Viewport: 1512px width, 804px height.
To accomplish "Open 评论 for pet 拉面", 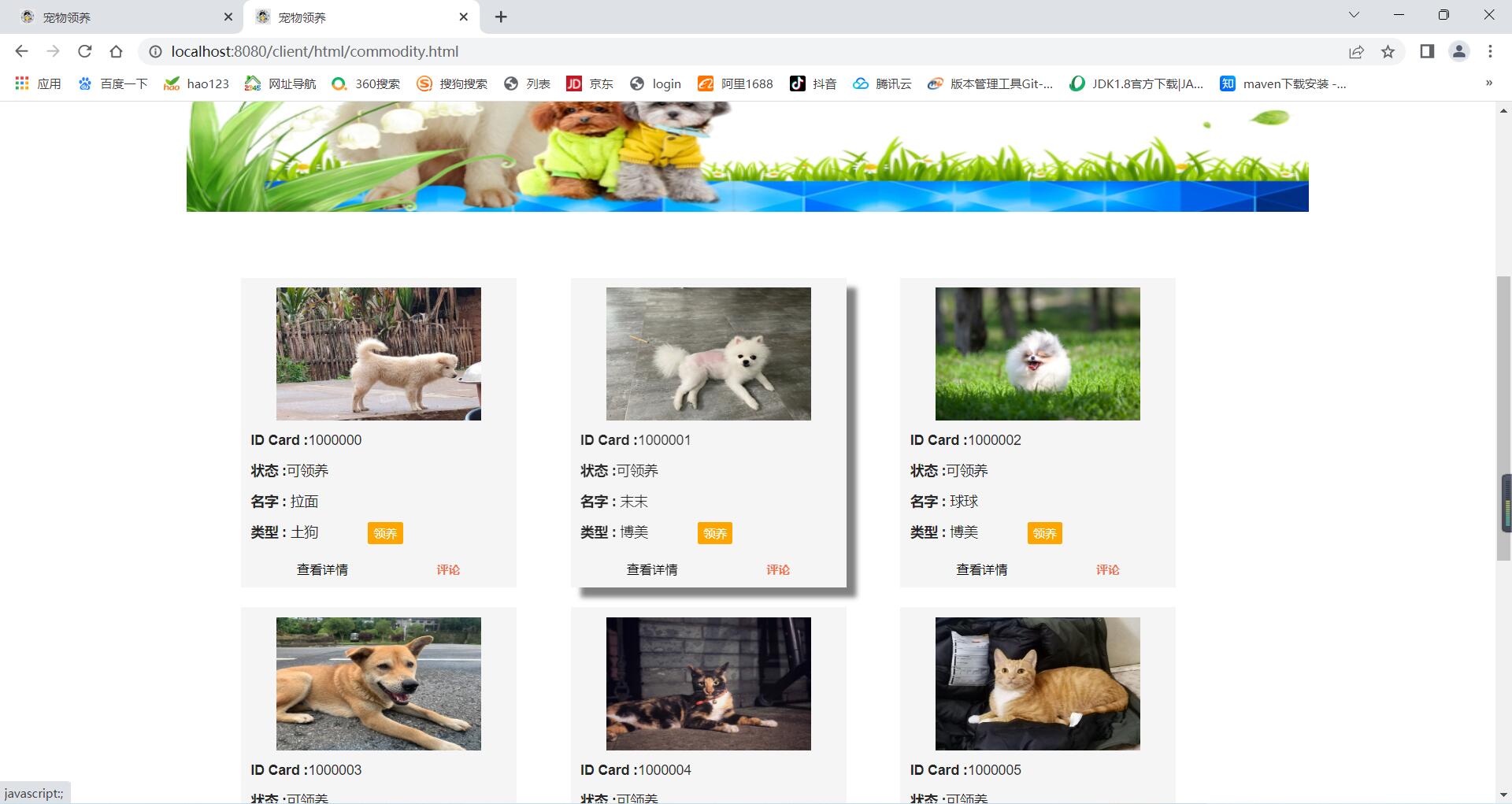I will click(448, 569).
